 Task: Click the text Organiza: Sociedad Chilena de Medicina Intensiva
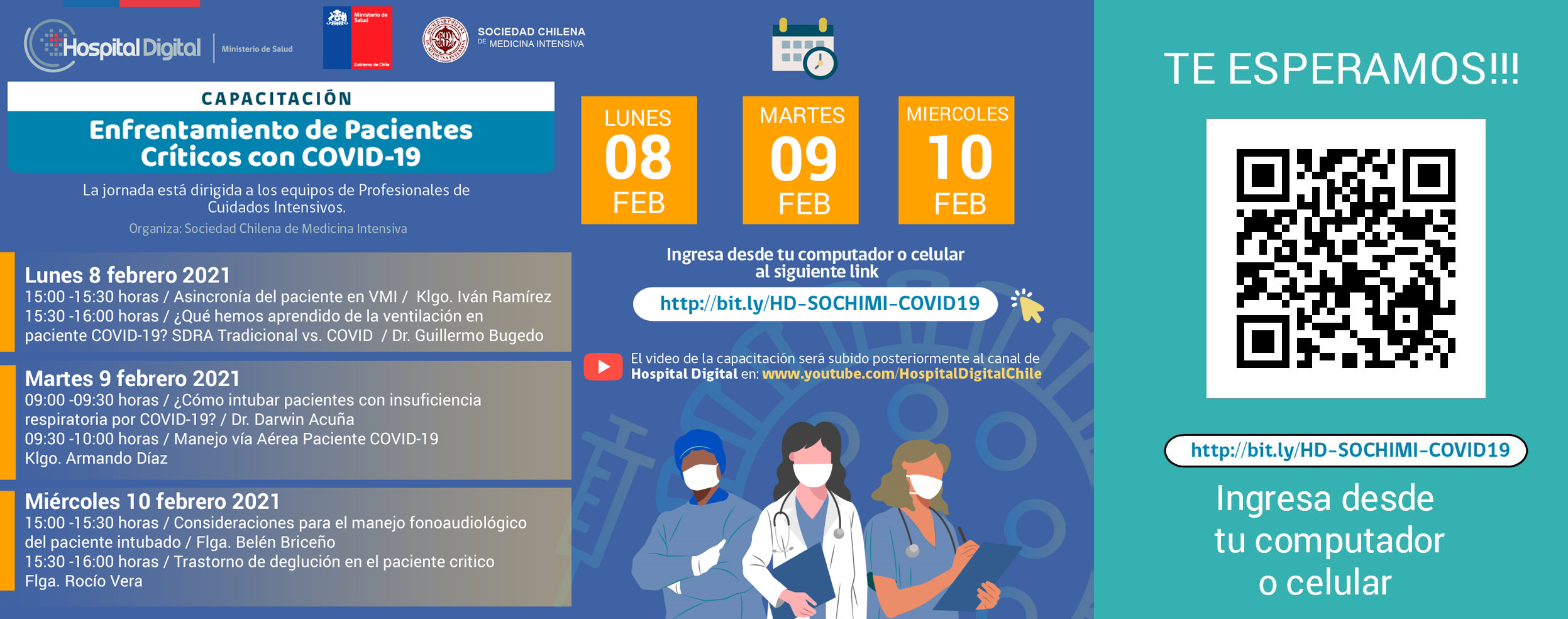pos(268,228)
